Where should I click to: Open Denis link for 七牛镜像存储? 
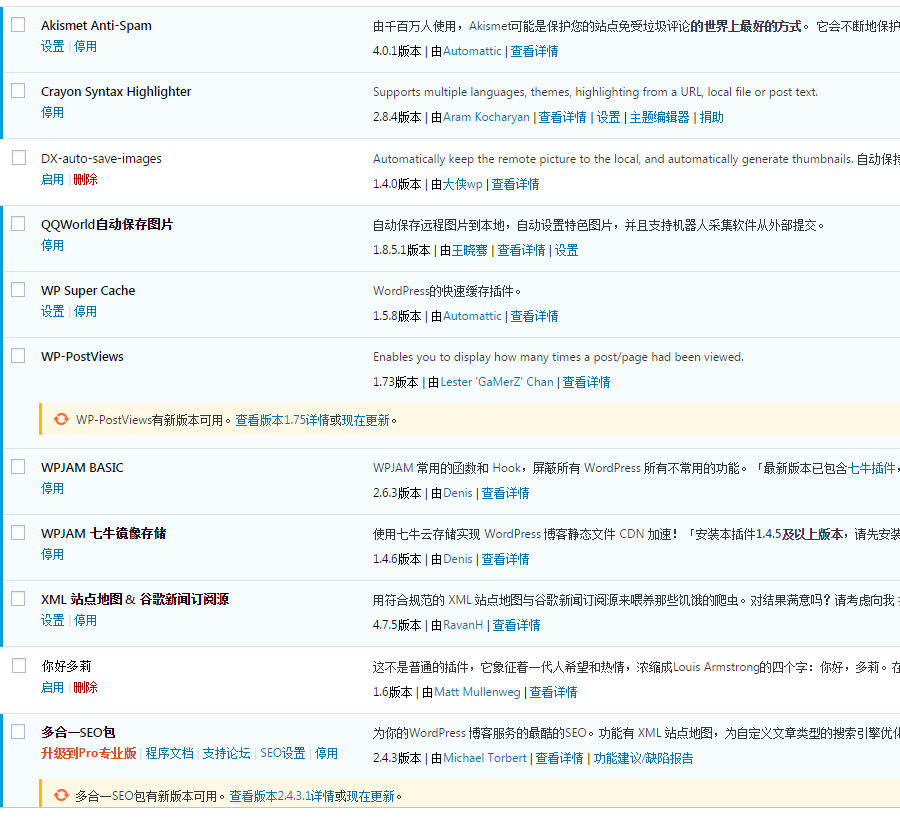coord(457,559)
